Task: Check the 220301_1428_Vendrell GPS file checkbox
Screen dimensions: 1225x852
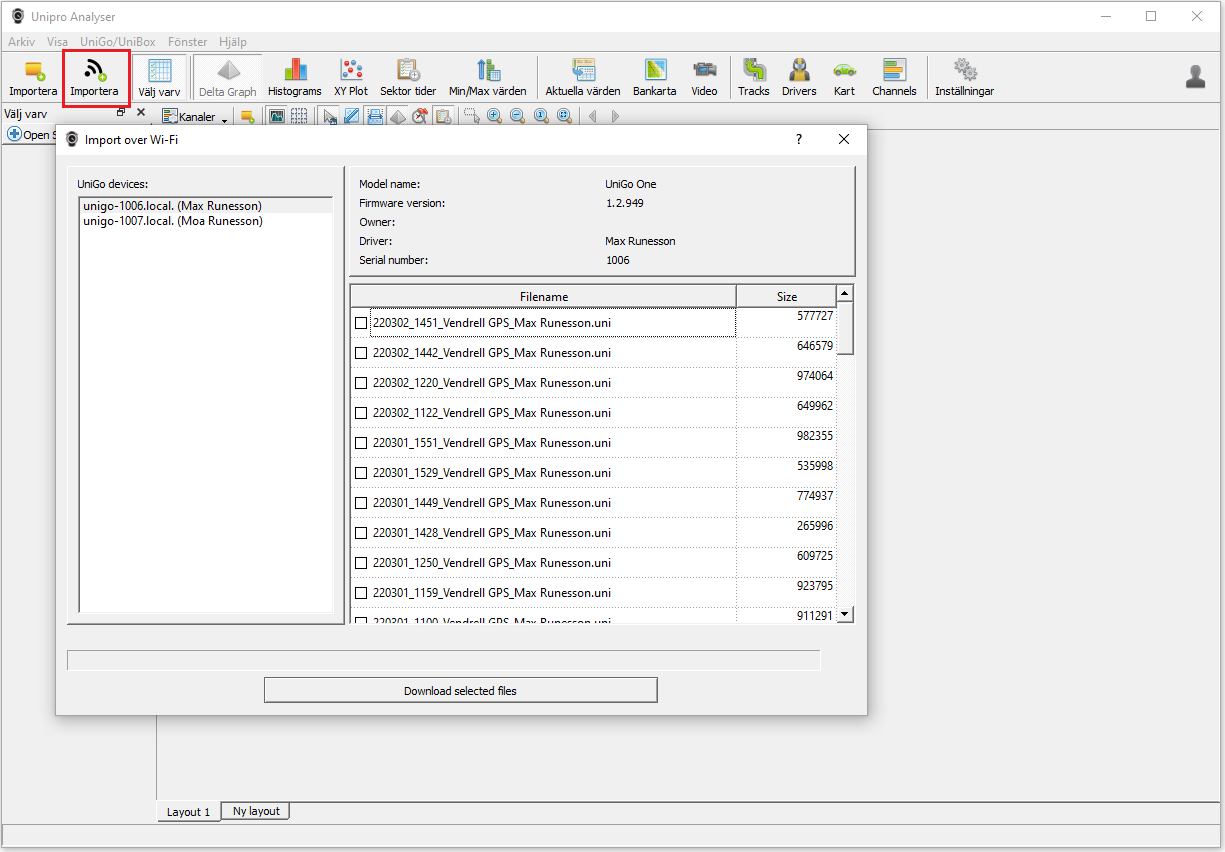Action: pos(361,533)
